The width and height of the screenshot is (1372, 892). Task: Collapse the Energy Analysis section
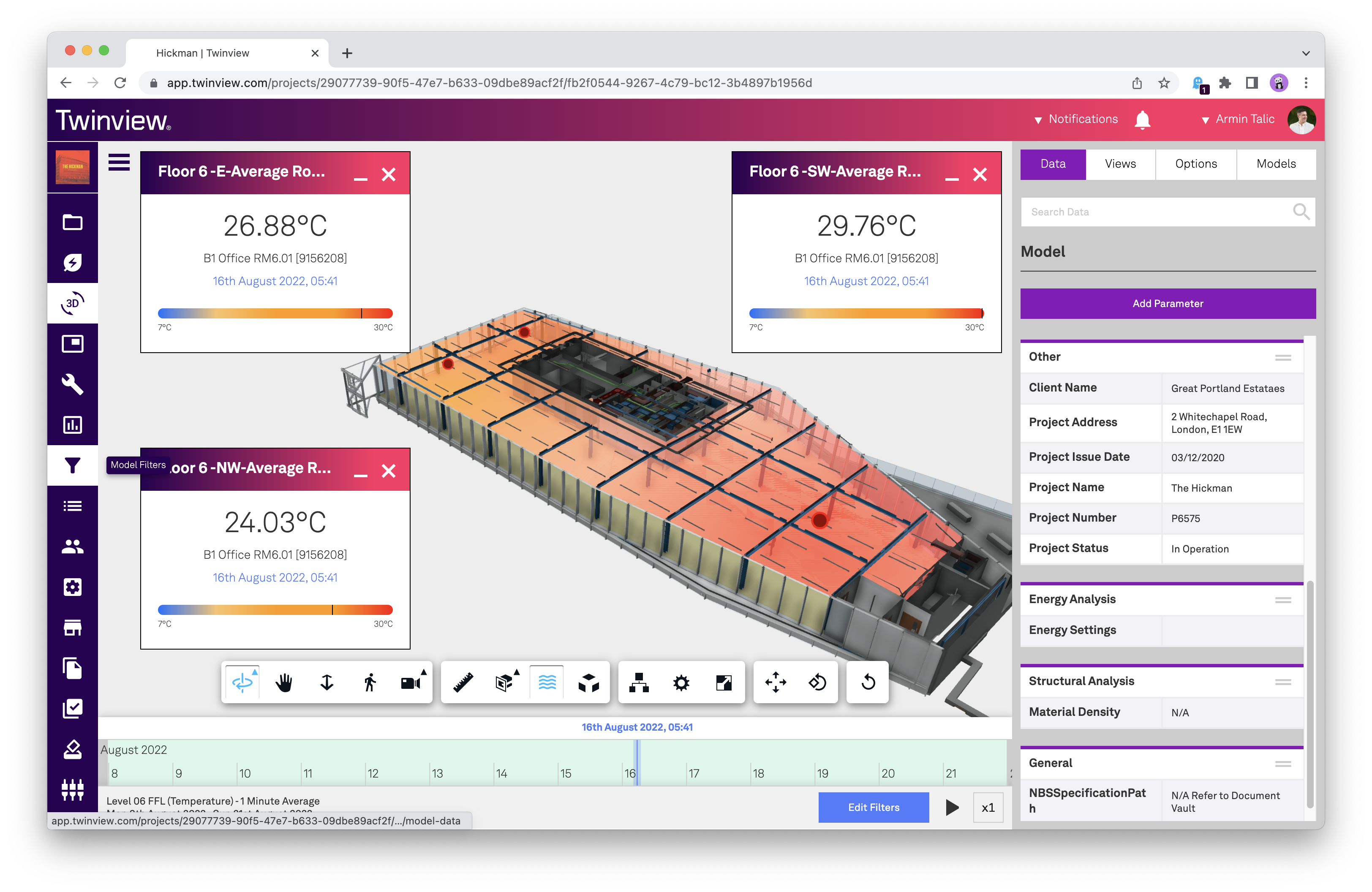click(1282, 600)
